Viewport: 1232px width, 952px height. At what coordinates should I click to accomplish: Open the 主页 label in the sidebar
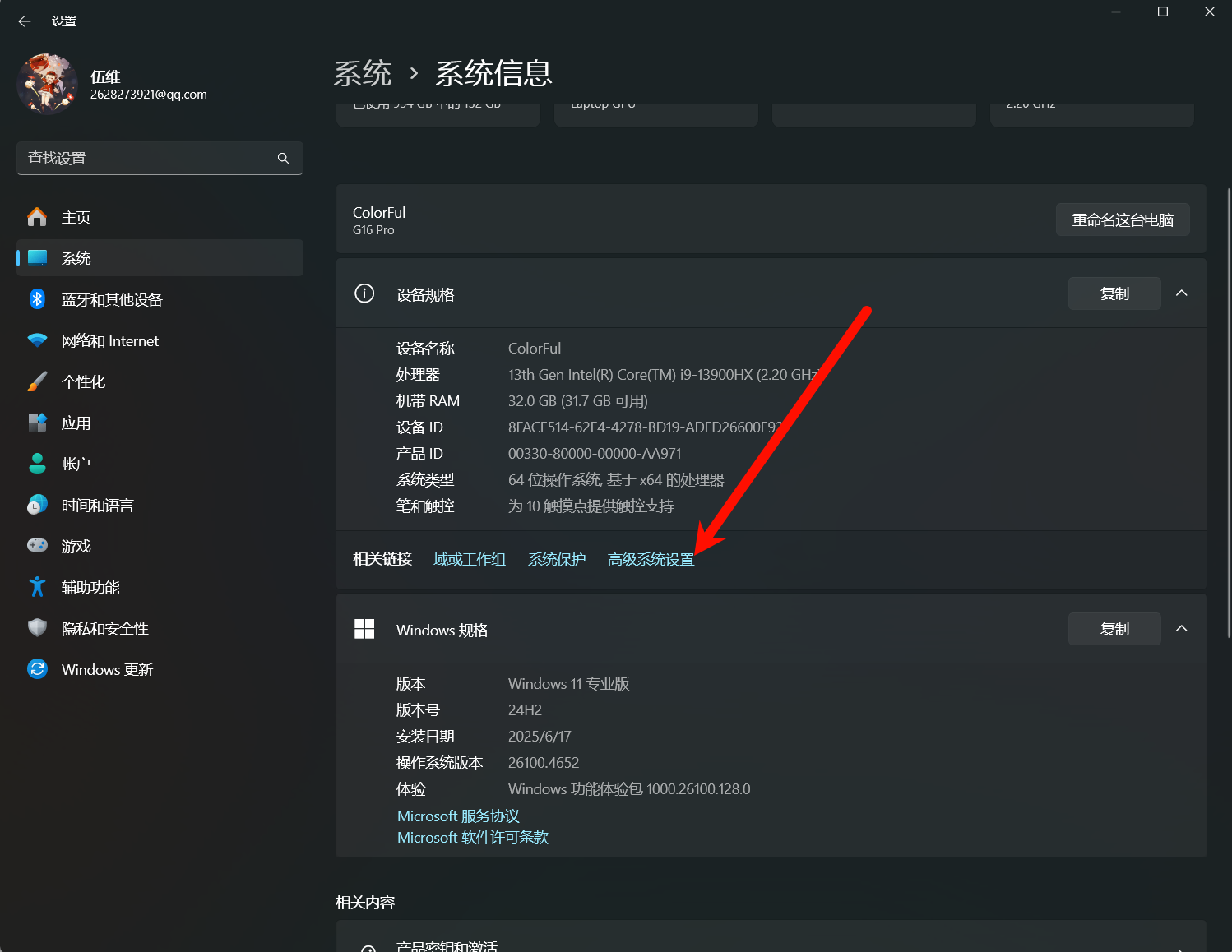click(76, 218)
